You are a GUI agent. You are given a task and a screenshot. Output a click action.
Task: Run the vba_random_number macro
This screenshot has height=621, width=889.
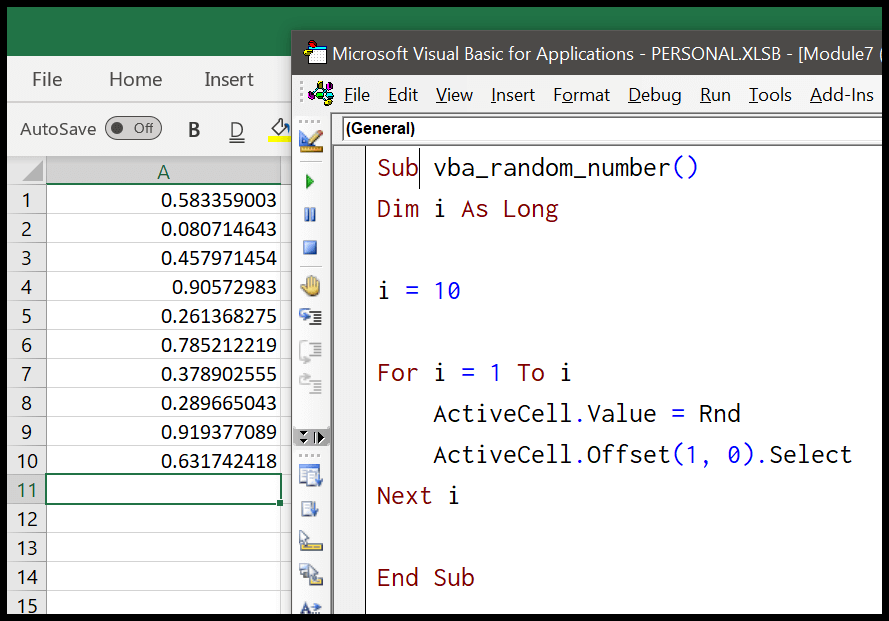310,182
